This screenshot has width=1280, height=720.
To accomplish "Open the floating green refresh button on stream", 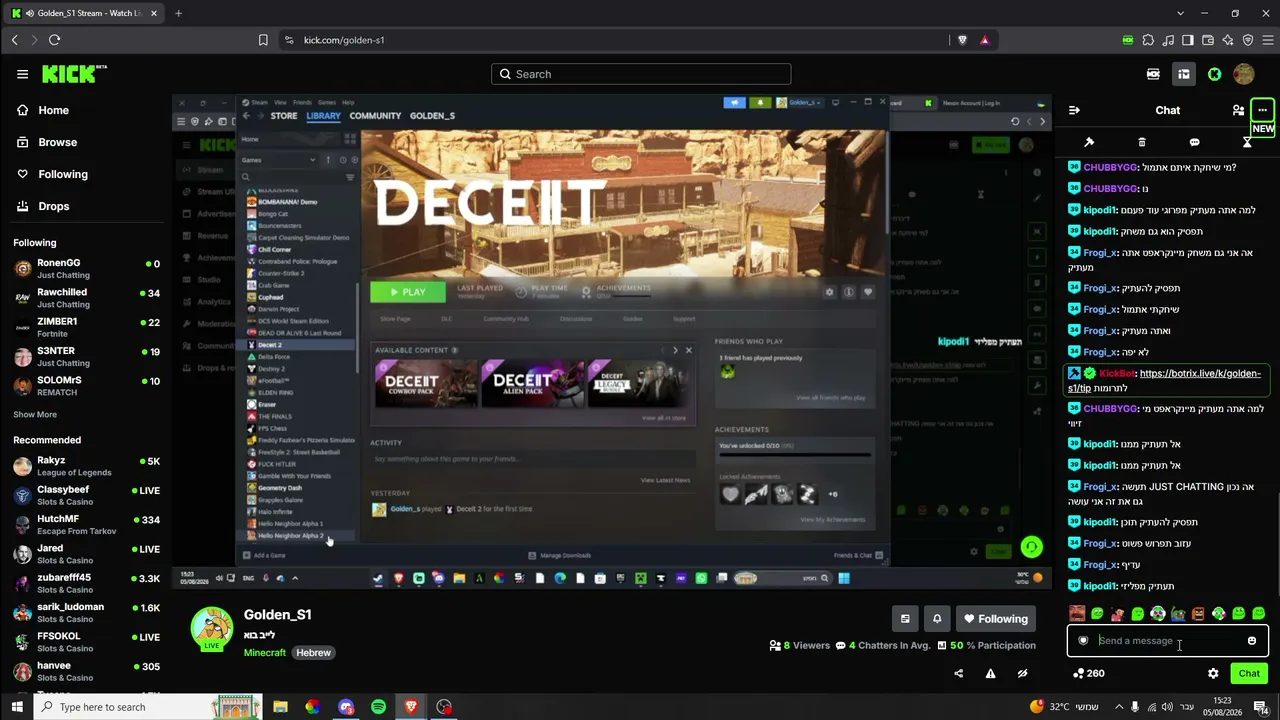I will pos(1031,547).
